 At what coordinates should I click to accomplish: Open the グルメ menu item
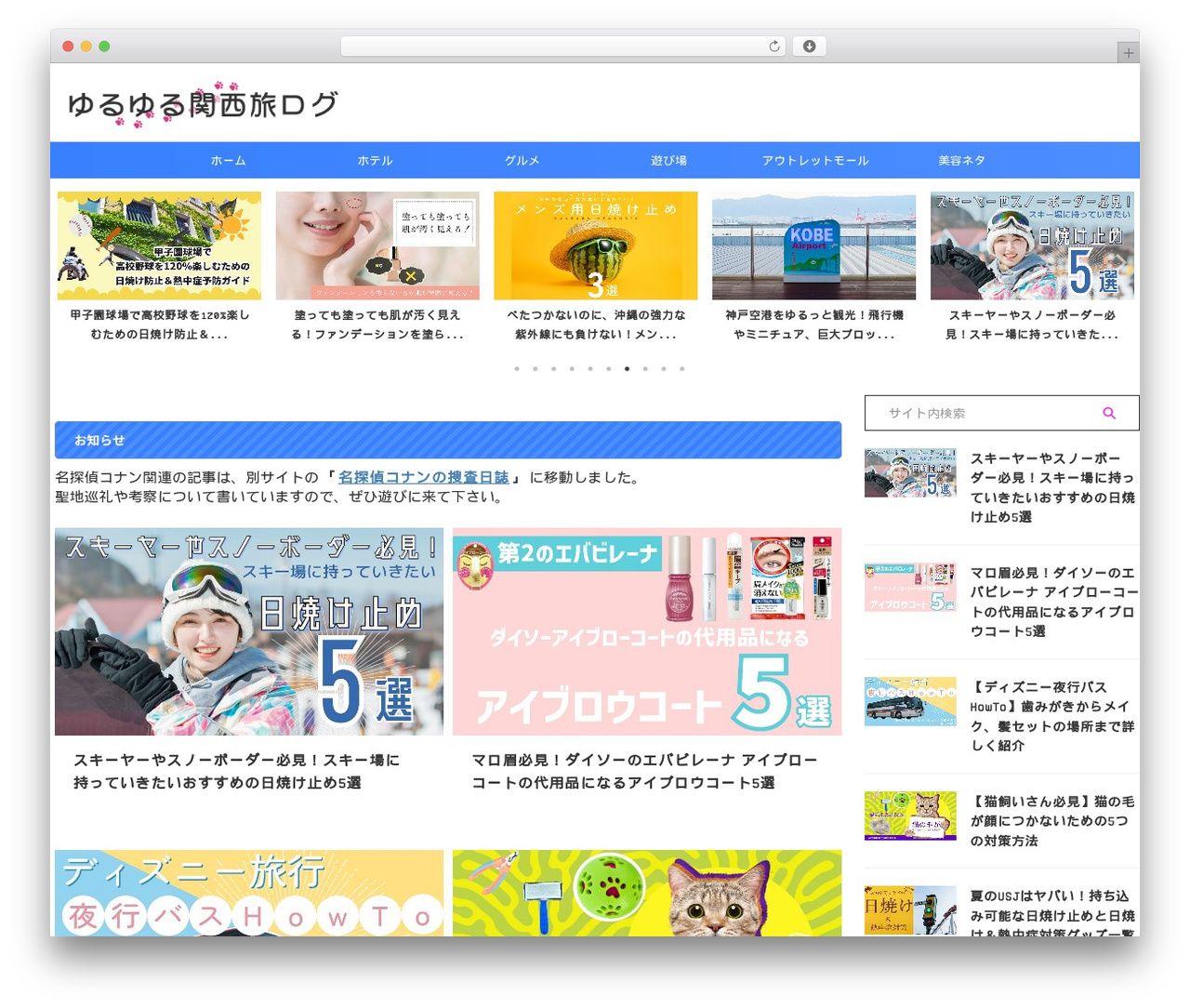pyautogui.click(x=522, y=160)
